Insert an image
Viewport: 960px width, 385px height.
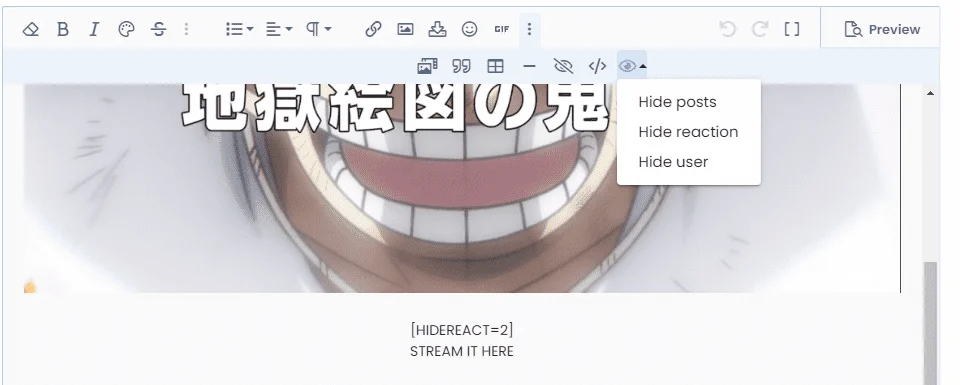(405, 29)
